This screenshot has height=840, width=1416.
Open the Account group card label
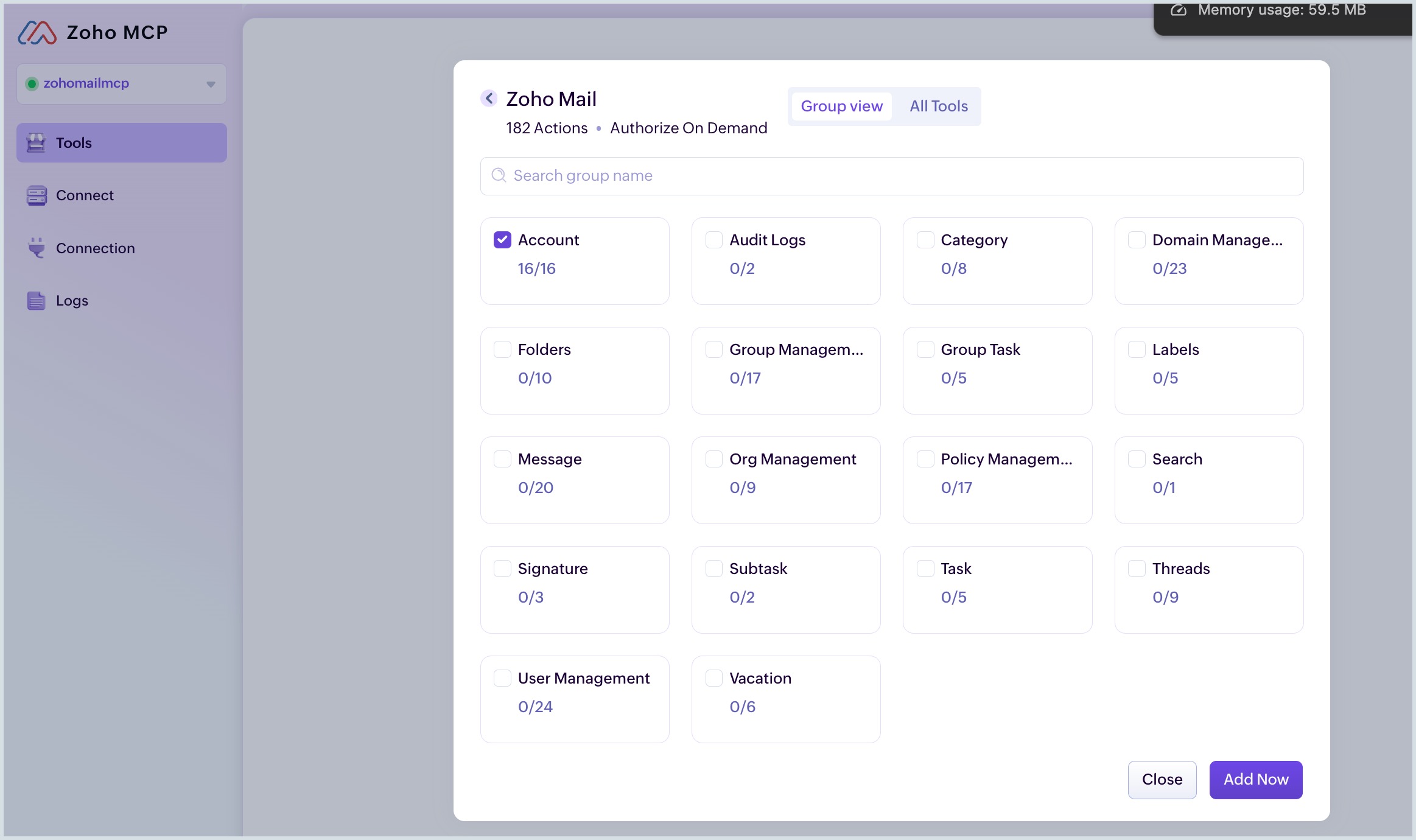coord(549,240)
